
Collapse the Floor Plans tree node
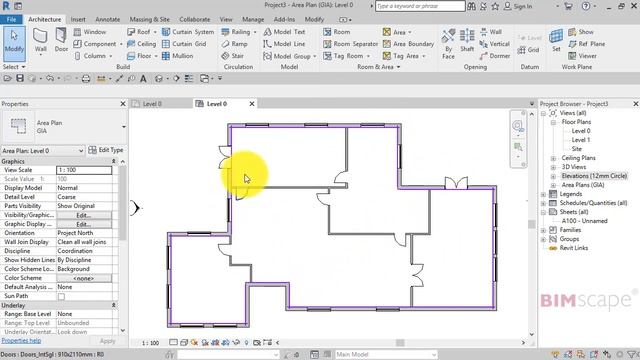(553, 122)
